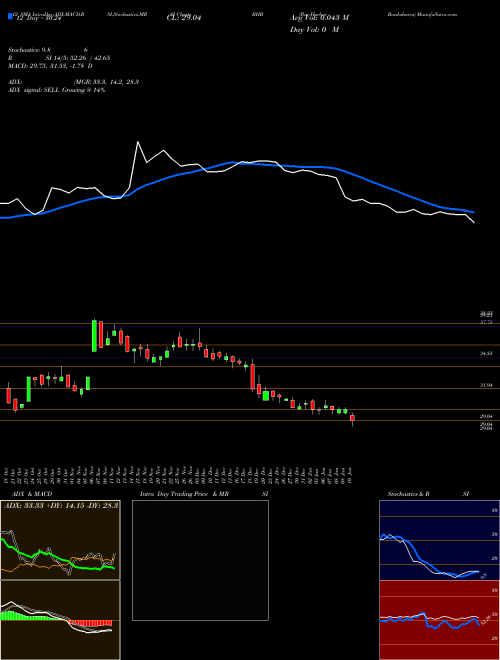Screen dimensions: 500x660
Task: Click the last red candlestick on the chart
Action: pyautogui.click(x=352, y=418)
